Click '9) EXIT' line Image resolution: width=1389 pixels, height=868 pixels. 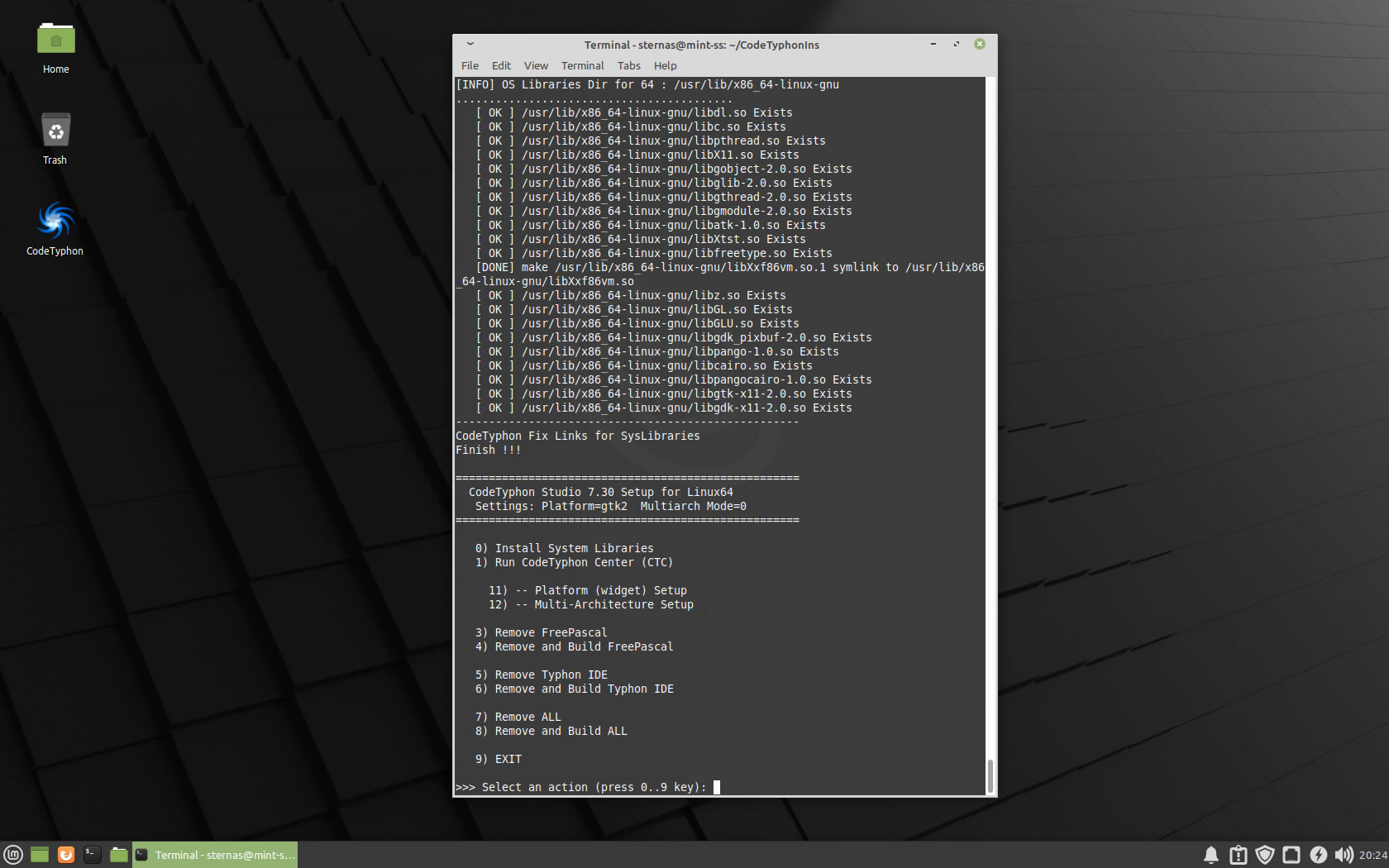point(498,759)
